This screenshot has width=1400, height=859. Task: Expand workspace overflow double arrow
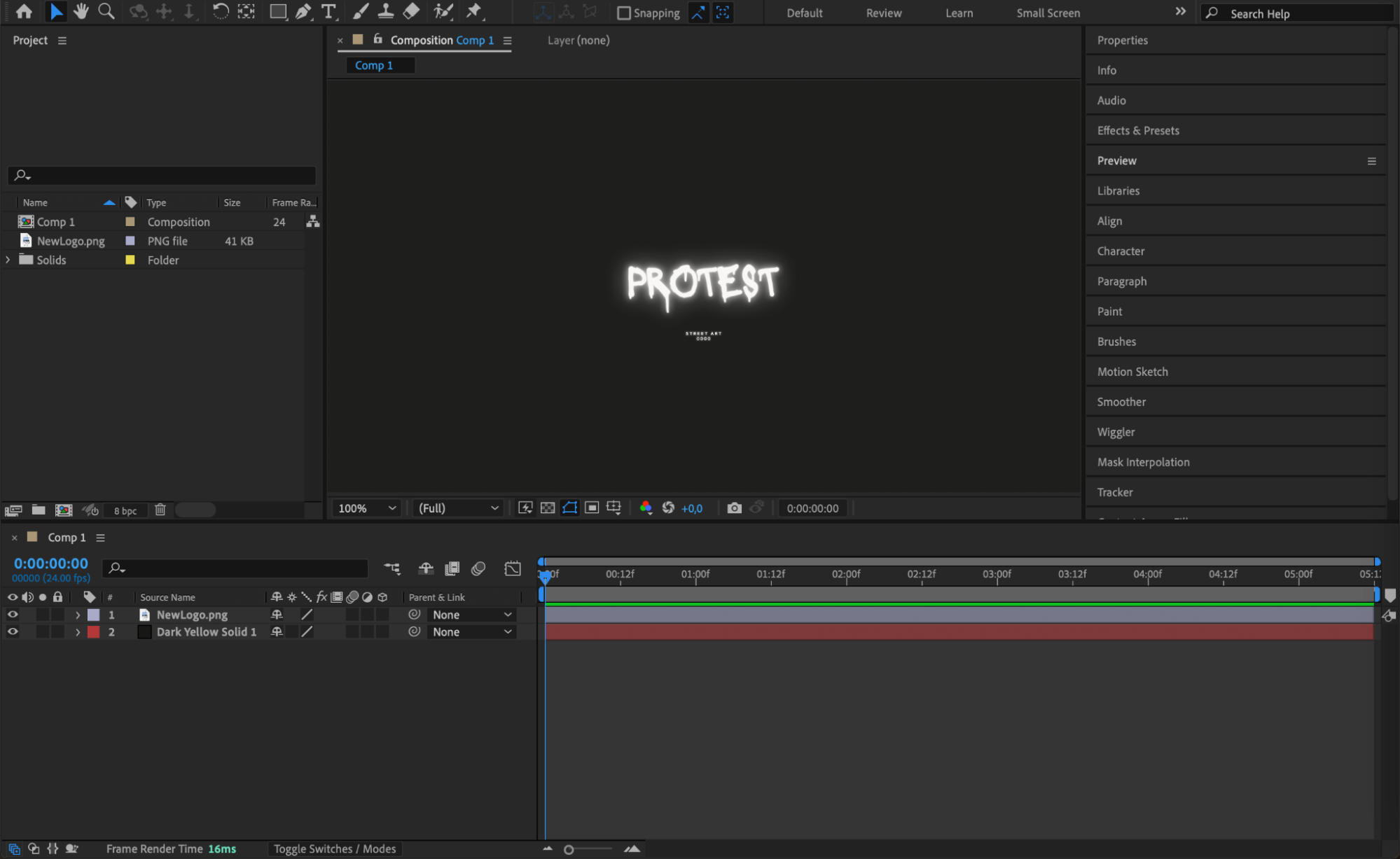1181,12
